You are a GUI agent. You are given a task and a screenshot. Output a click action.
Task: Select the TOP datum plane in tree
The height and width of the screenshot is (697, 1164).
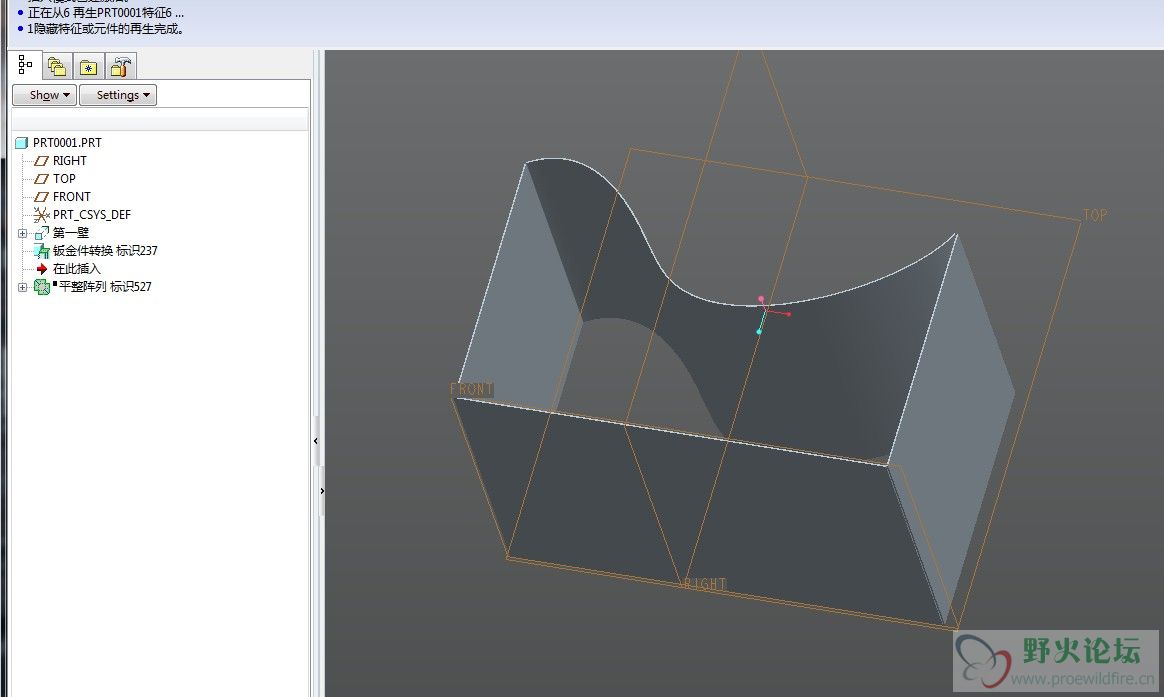tap(64, 178)
